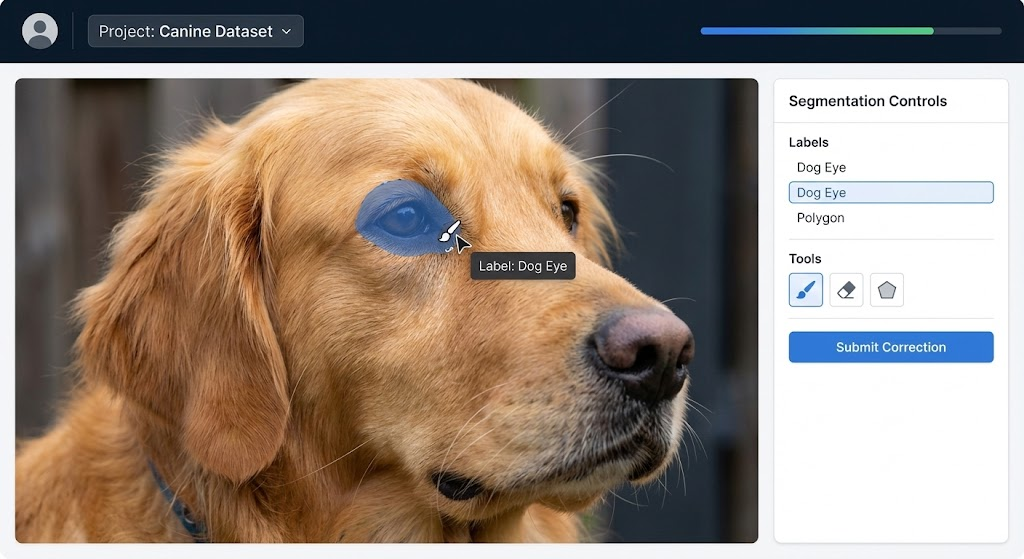1024x559 pixels.
Task: Open the user profile avatar
Action: tap(40, 31)
